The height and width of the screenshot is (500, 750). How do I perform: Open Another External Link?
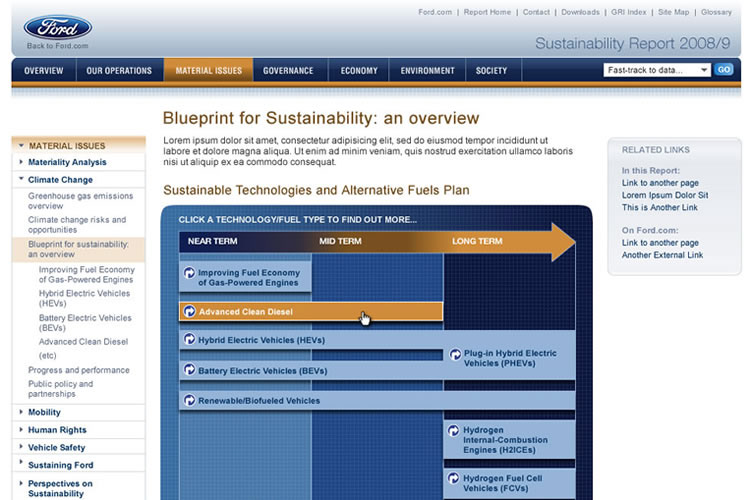click(x=662, y=255)
